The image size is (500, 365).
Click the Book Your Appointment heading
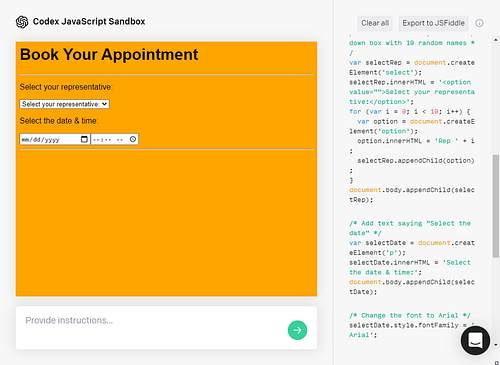point(109,54)
